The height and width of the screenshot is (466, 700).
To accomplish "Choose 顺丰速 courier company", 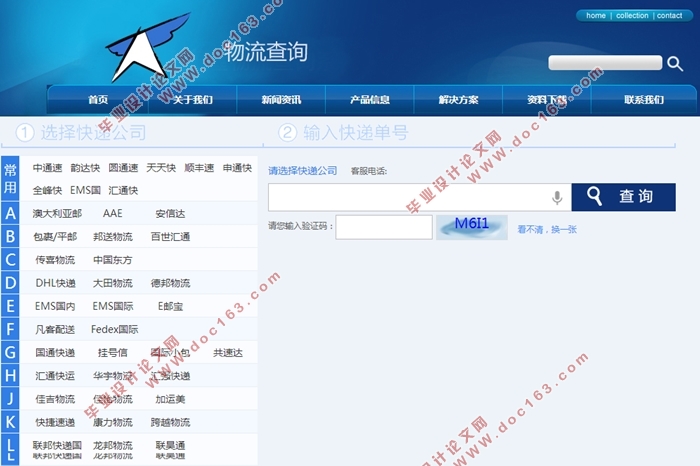I will click(x=199, y=168).
